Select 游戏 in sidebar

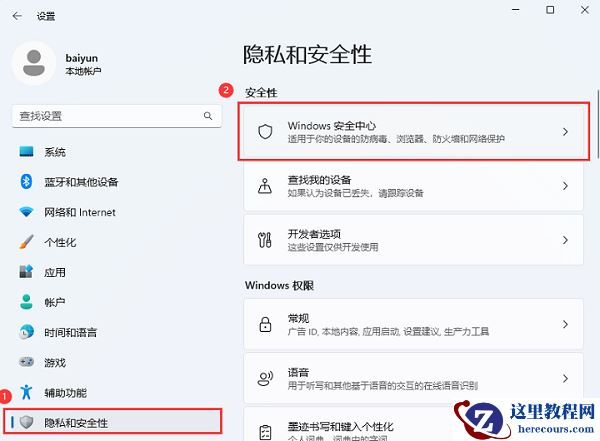pyautogui.click(x=116, y=362)
